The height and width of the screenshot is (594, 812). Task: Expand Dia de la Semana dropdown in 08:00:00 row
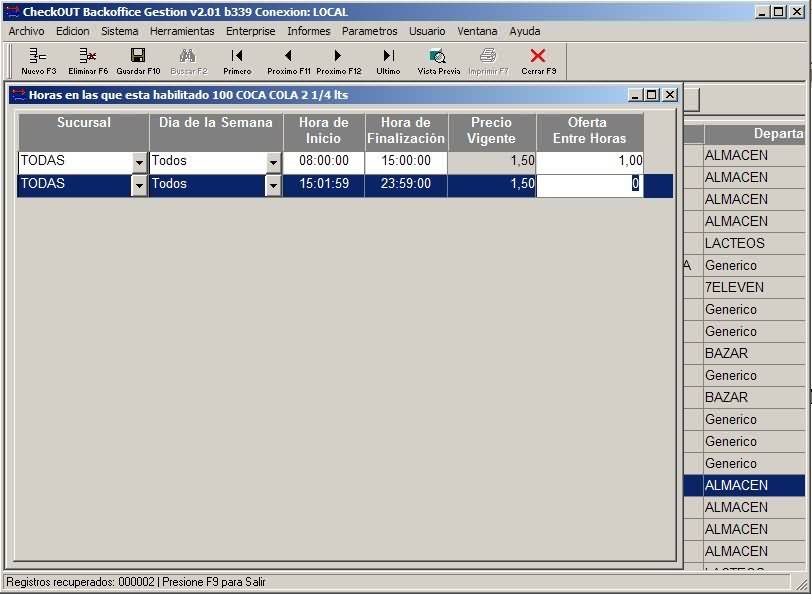point(273,163)
